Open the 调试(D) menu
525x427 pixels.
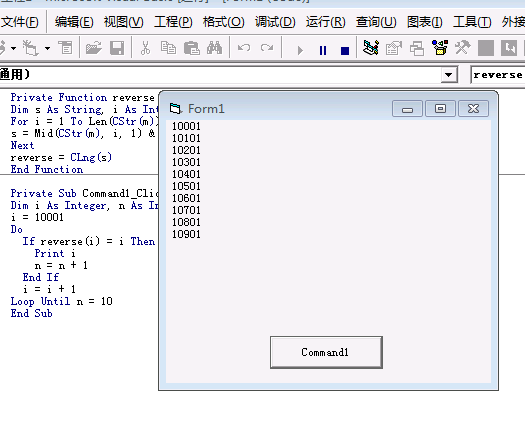tap(275, 22)
